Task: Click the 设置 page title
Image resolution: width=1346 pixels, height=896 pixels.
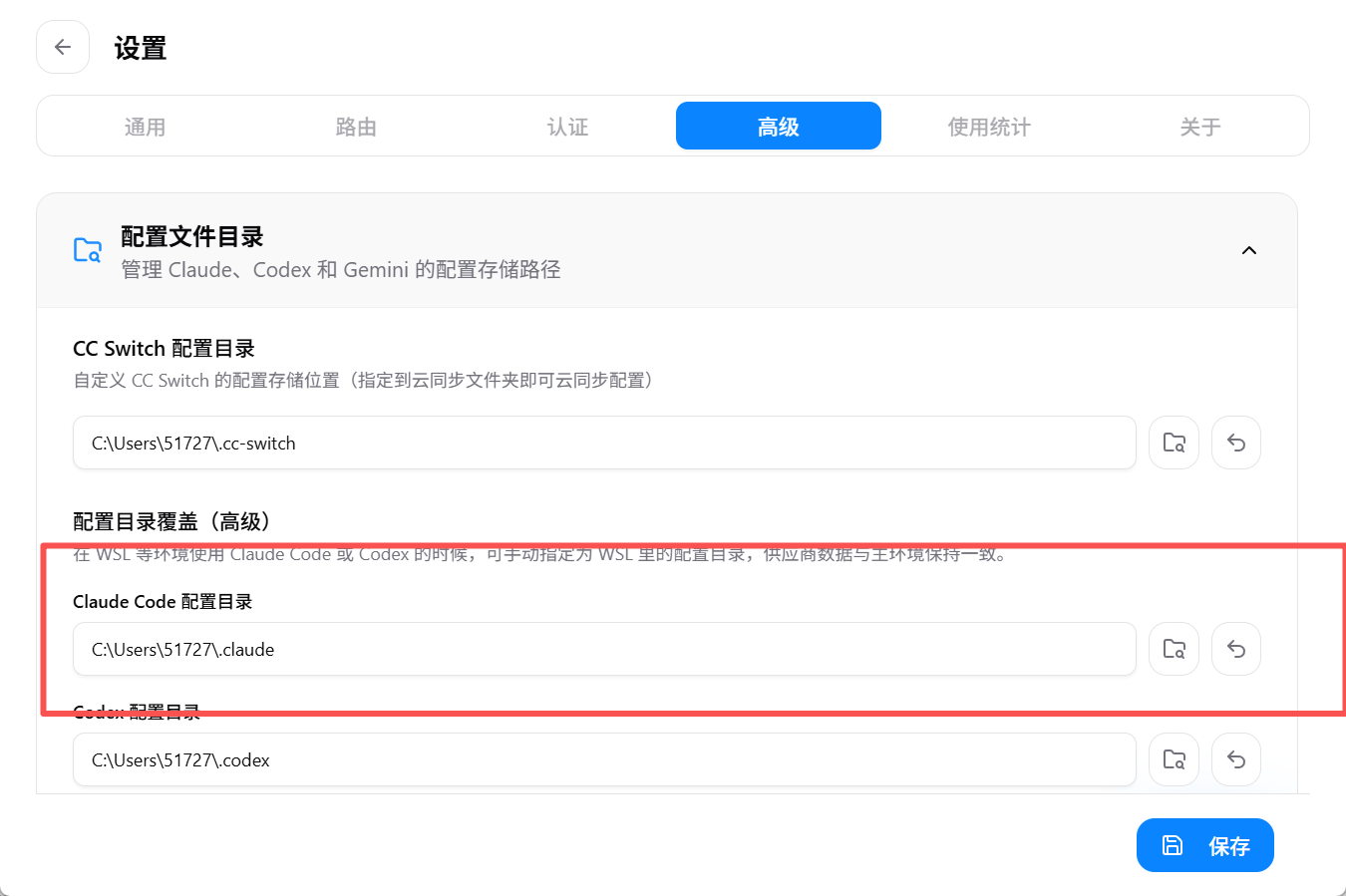Action: click(x=140, y=48)
